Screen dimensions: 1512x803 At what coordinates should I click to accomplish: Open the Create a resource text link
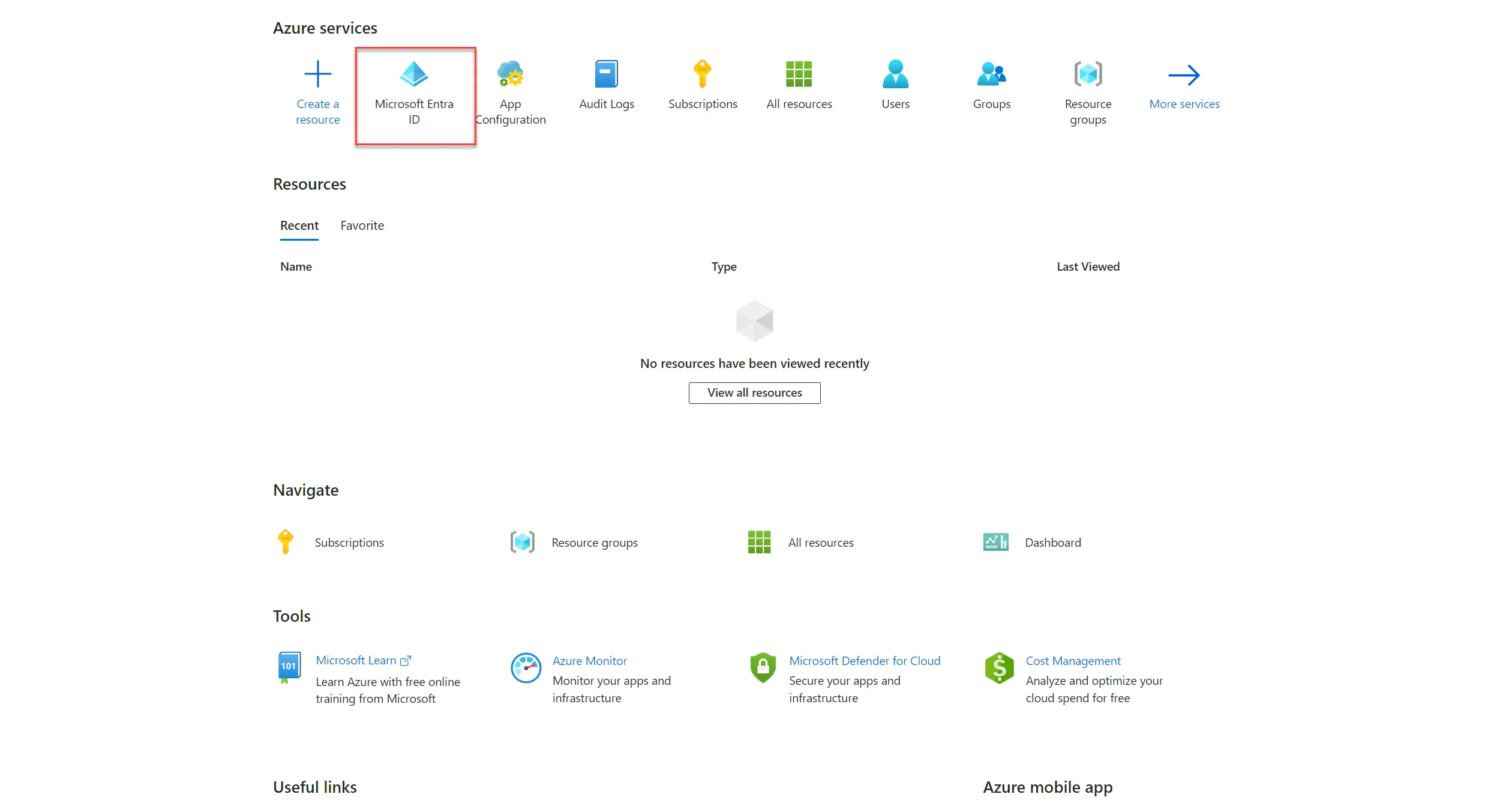click(317, 112)
